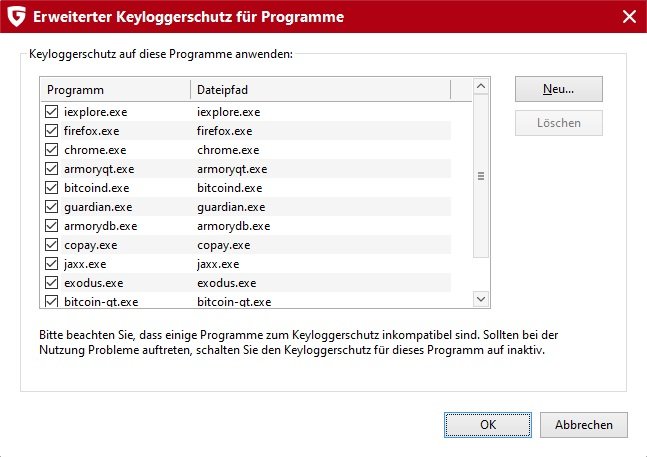Click the list scrollbar down arrow
This screenshot has height=457, width=647.
pos(481,299)
